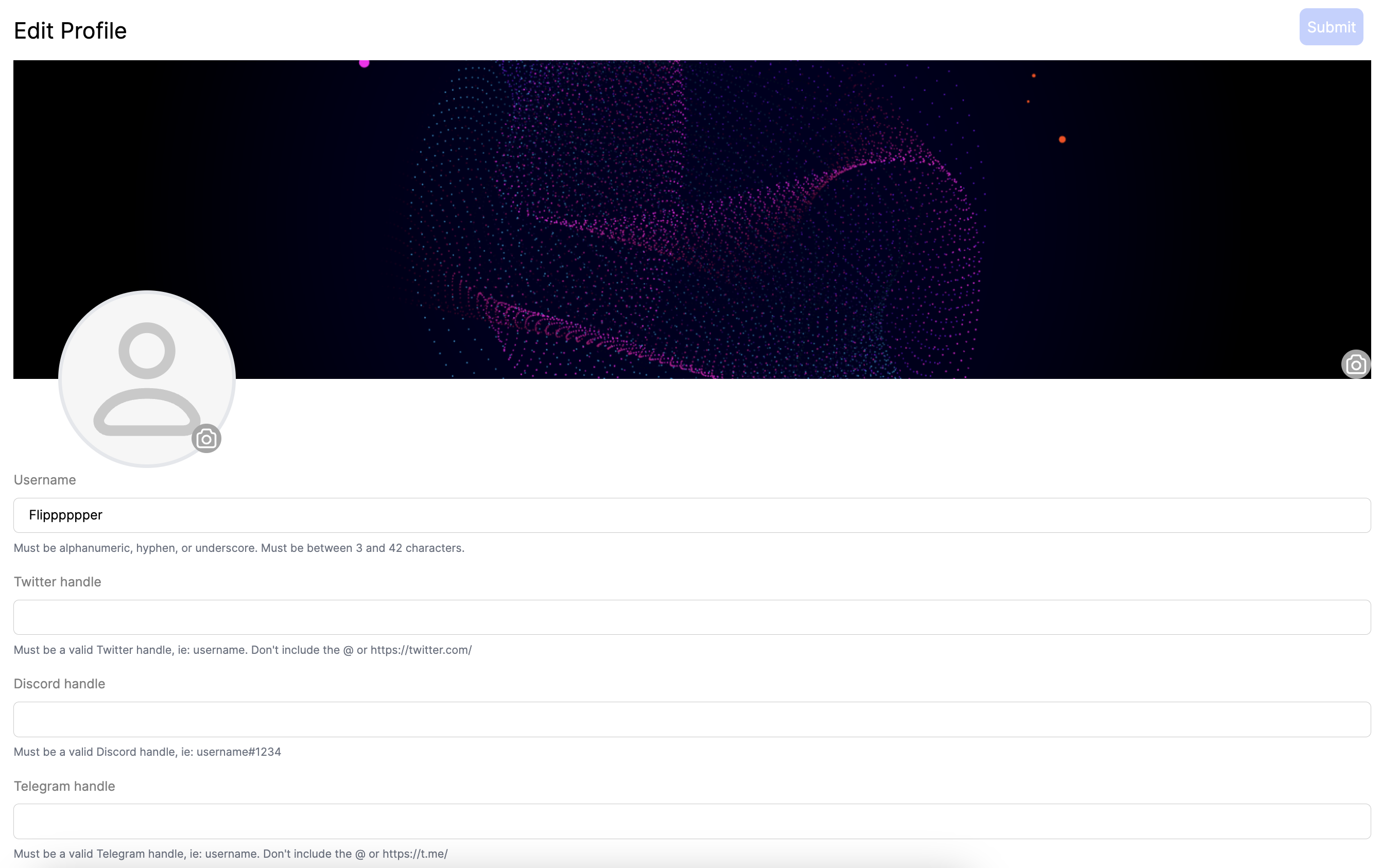Click the Edit Profile heading
The height and width of the screenshot is (868, 1382).
70,31
